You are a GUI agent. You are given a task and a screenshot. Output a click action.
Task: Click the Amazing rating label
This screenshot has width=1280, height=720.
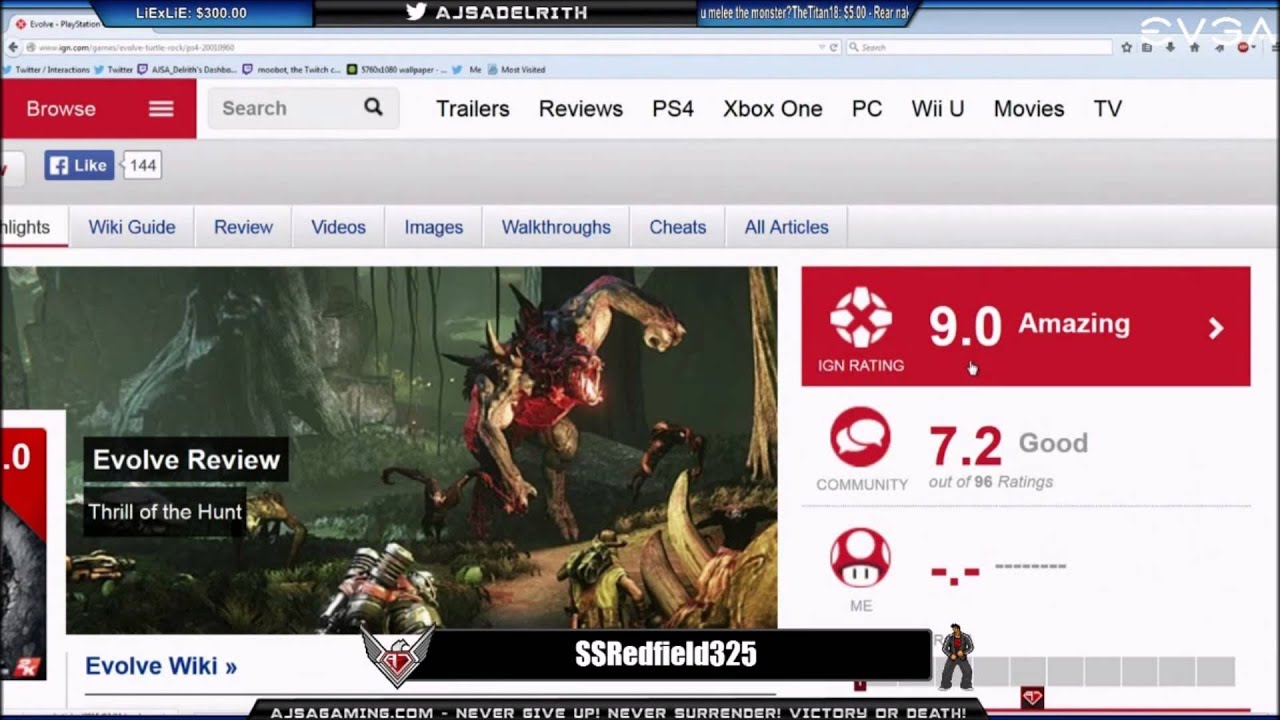pos(1074,323)
